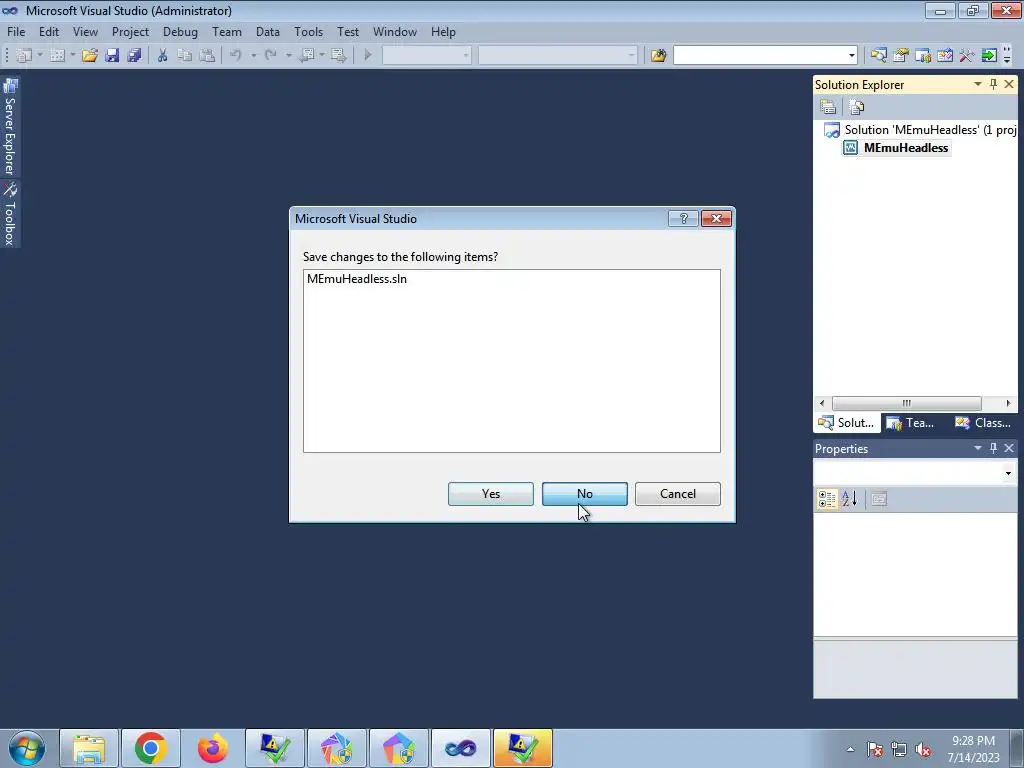
Task: Click the Navigate Forward toolbar icon
Action: (338, 56)
